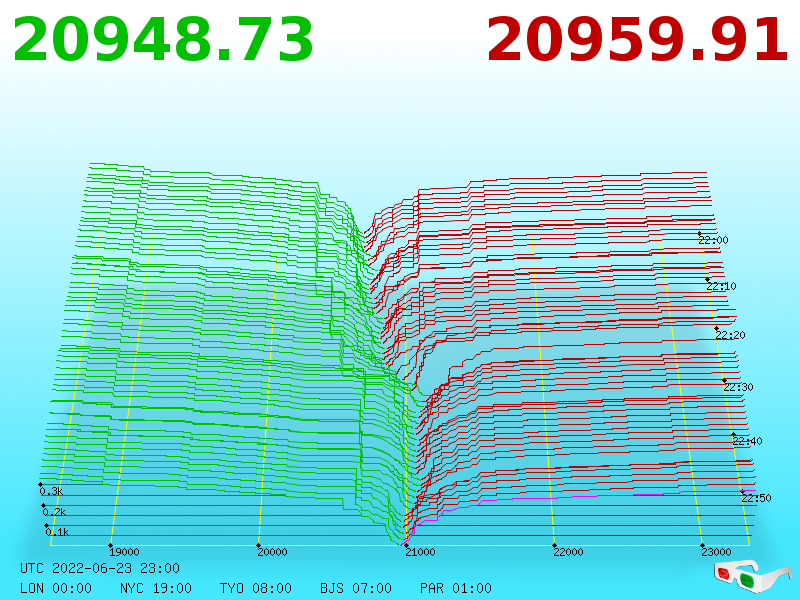Click the TYO 08:00 clock
Viewport: 800px width, 600px height.
click(x=256, y=588)
